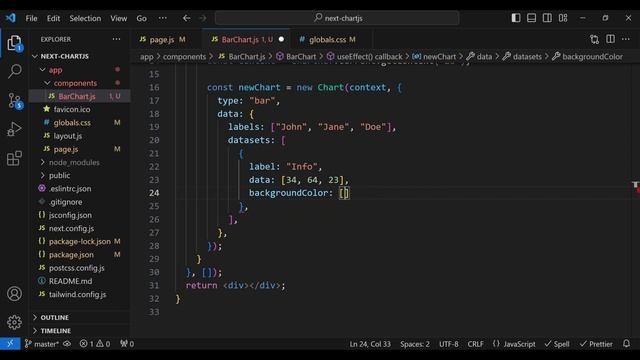The width and height of the screenshot is (640, 360).
Task: Open the Extensions view icon
Action: (14, 158)
